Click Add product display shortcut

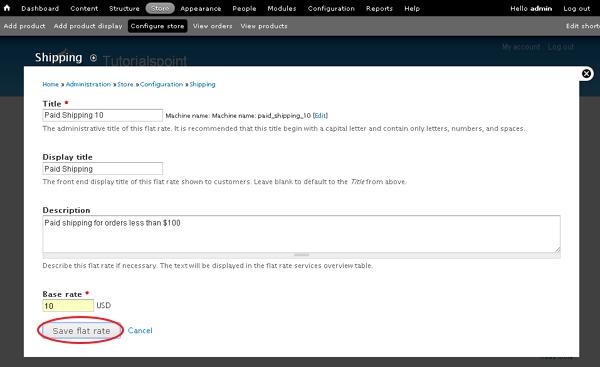88,26
